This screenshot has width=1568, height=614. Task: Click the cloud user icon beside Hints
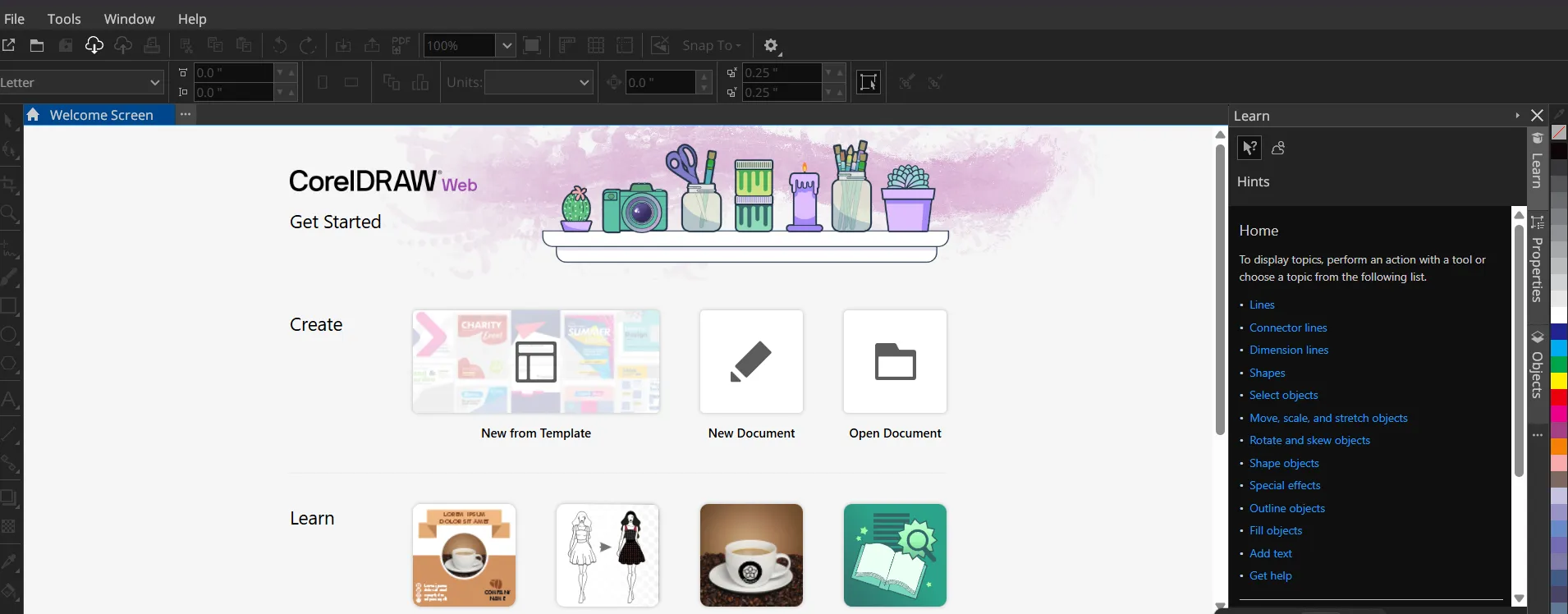click(1278, 148)
